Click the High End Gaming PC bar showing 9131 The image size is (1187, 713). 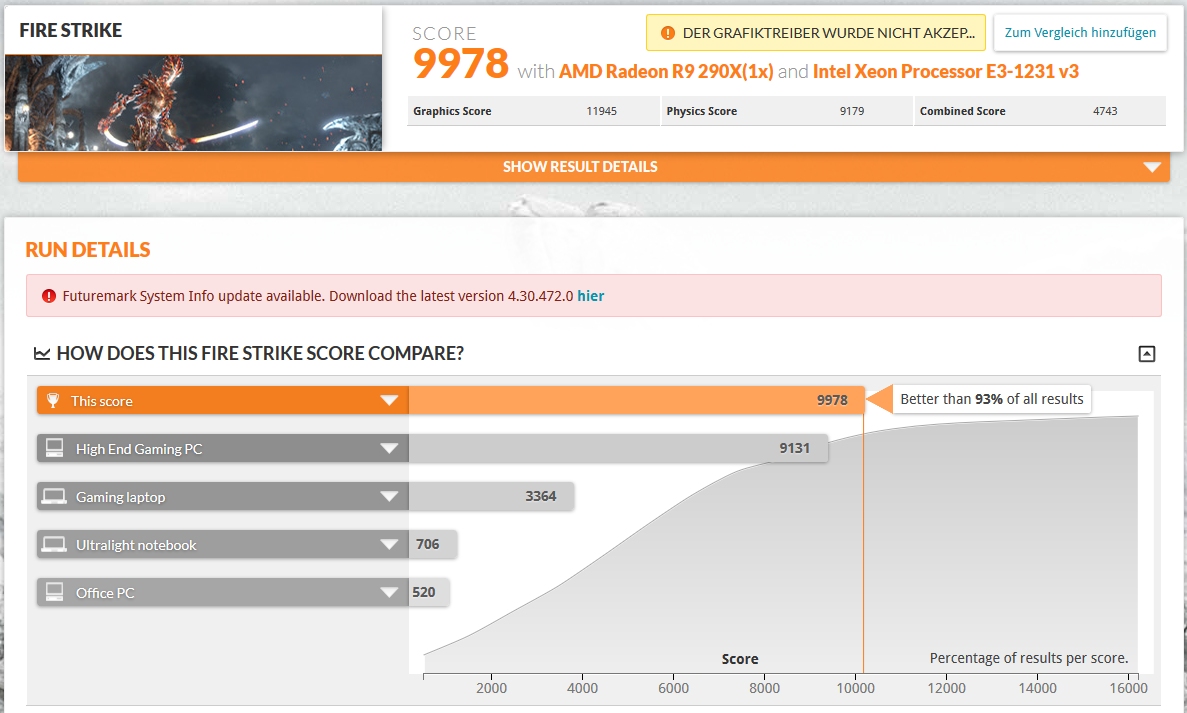(618, 448)
